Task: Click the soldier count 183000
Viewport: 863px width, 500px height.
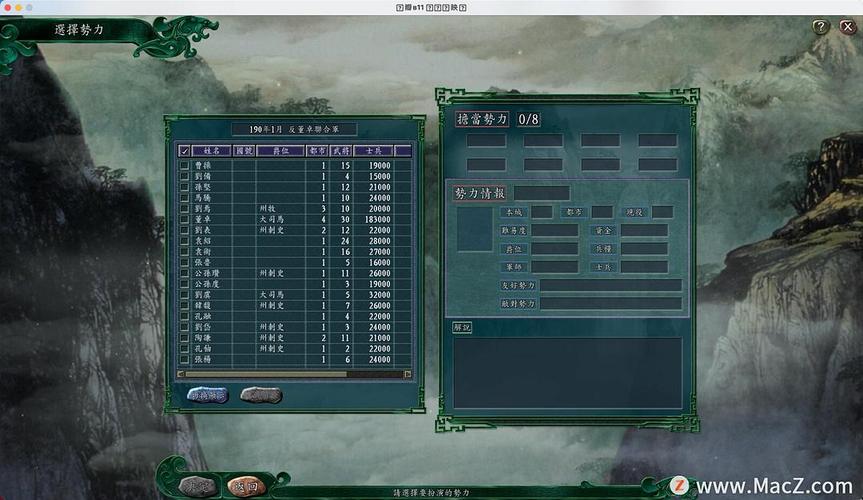Action: point(377,219)
